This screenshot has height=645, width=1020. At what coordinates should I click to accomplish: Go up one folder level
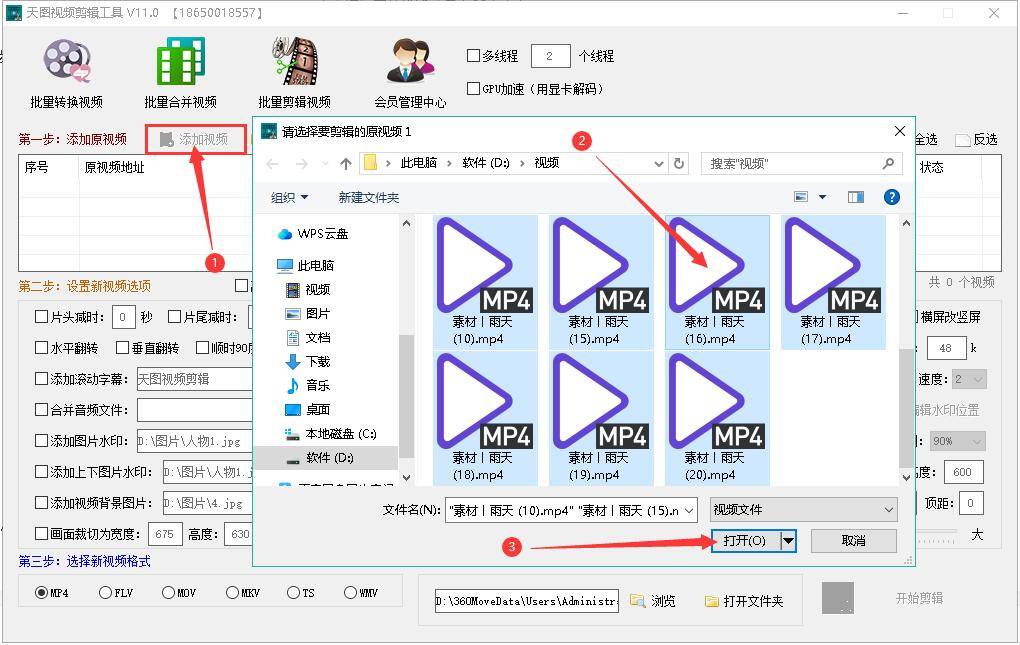[x=346, y=164]
